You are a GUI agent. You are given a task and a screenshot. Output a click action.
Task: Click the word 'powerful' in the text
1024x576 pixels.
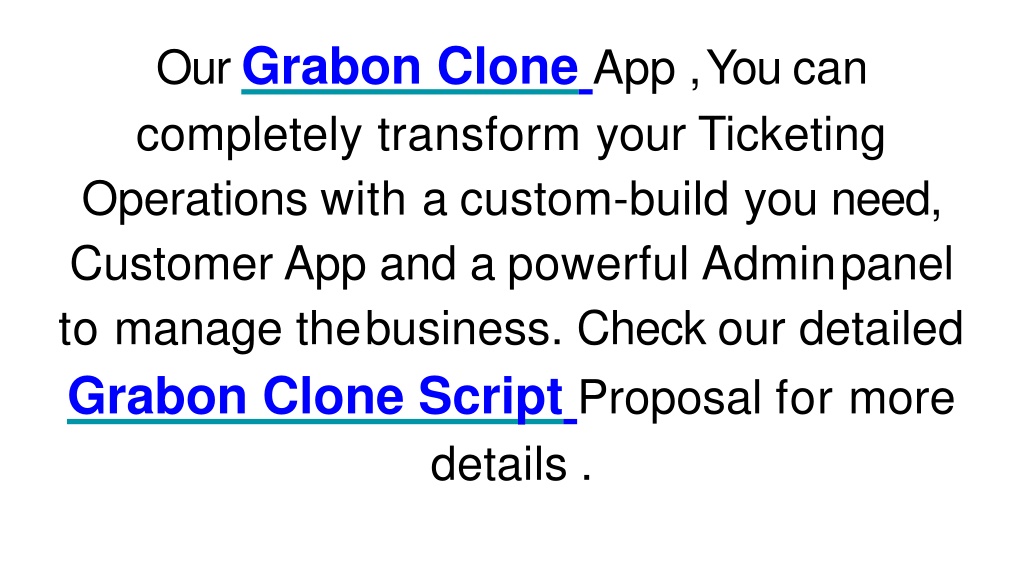pos(598,266)
